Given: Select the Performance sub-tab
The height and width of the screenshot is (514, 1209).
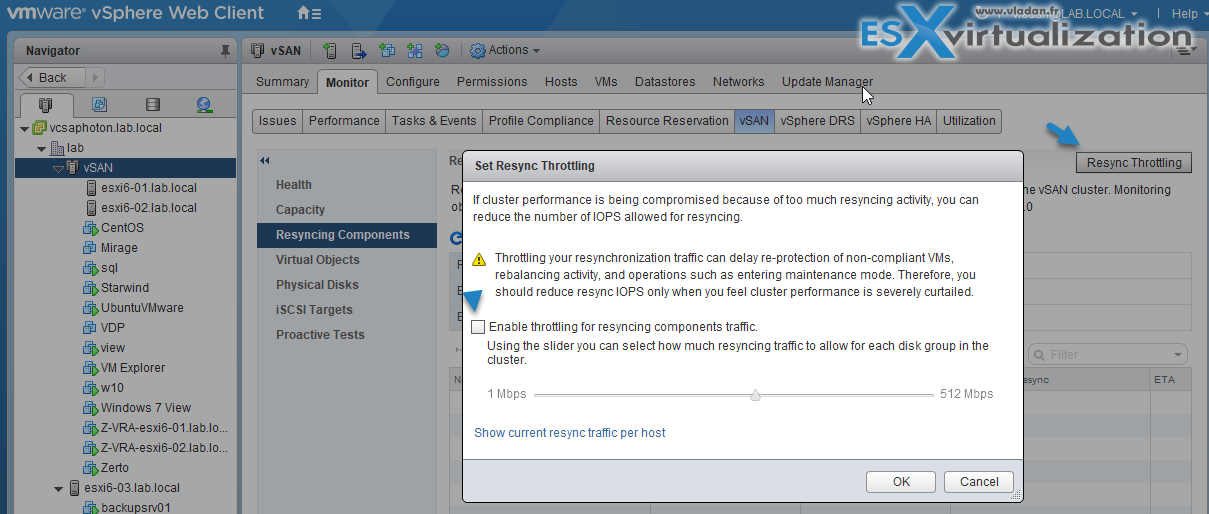Looking at the screenshot, I should (344, 121).
